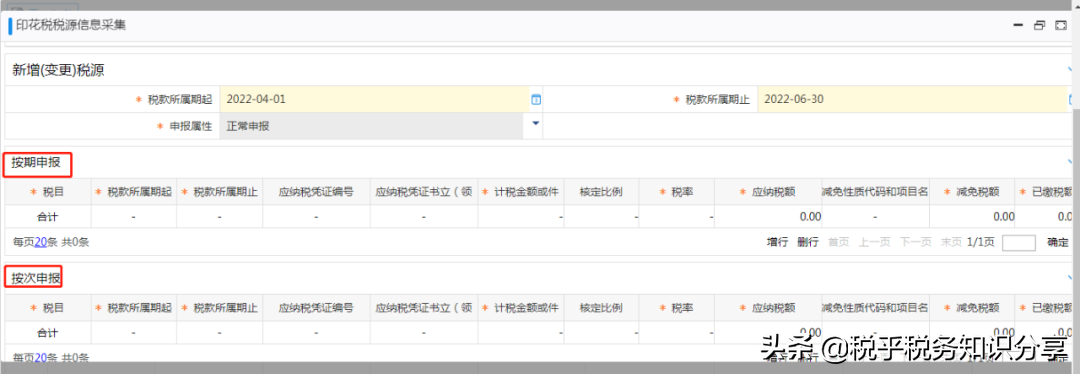1080x374 pixels.
Task: Click the 1/1页 page indicator
Action: pyautogui.click(x=981, y=242)
